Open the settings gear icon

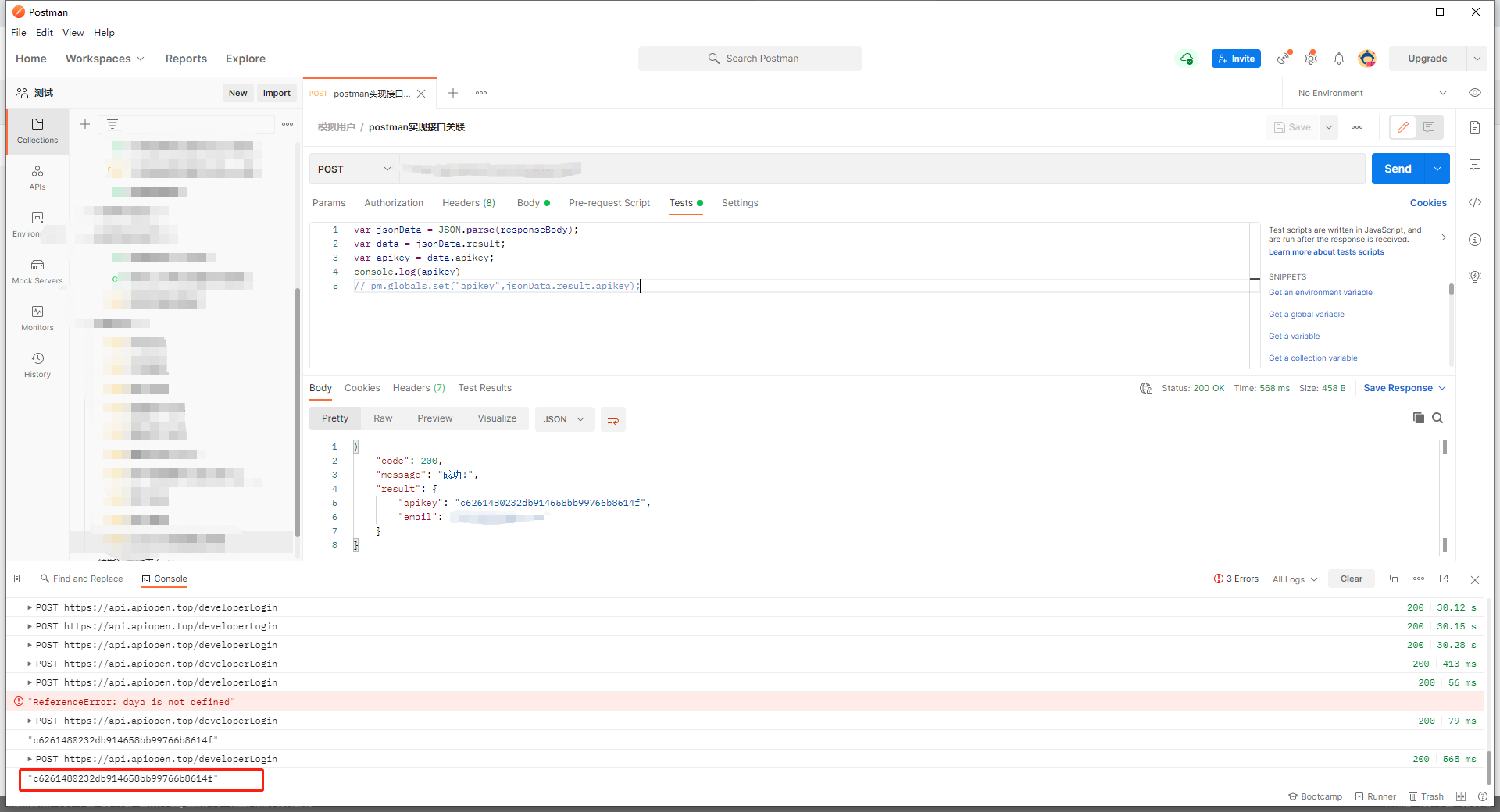click(1311, 59)
